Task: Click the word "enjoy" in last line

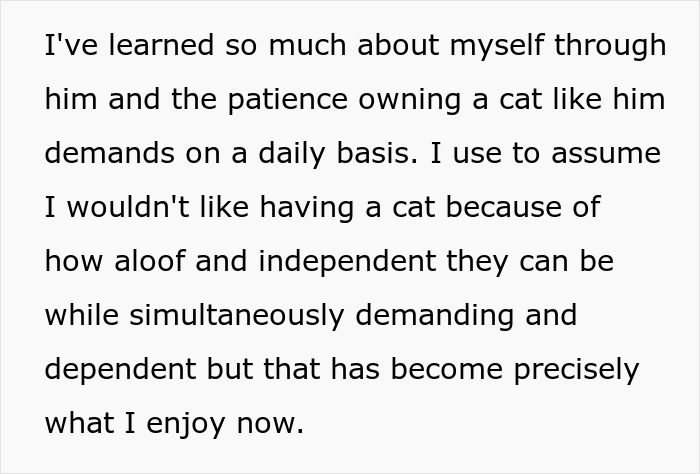Action: pos(185,424)
